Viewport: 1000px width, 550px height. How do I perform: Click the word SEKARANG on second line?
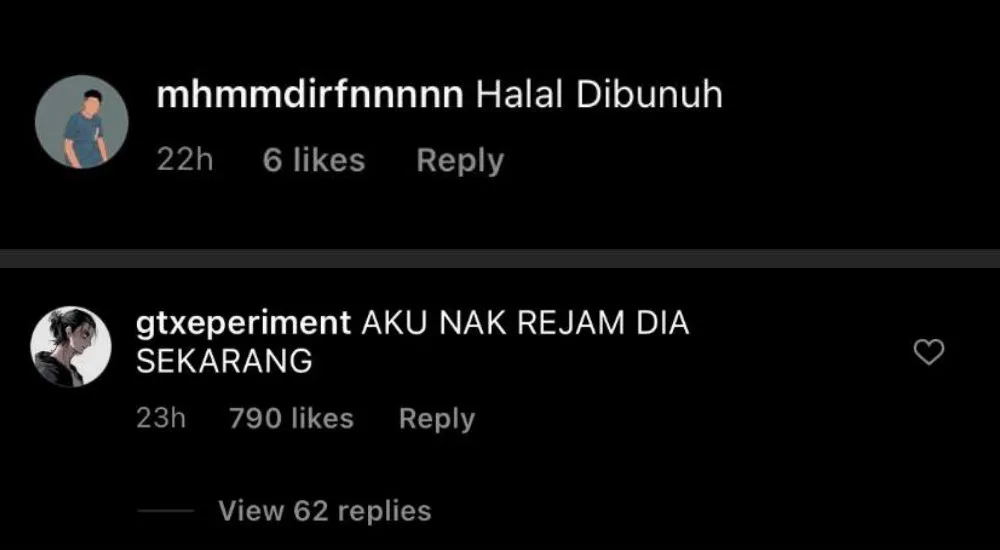[224, 362]
